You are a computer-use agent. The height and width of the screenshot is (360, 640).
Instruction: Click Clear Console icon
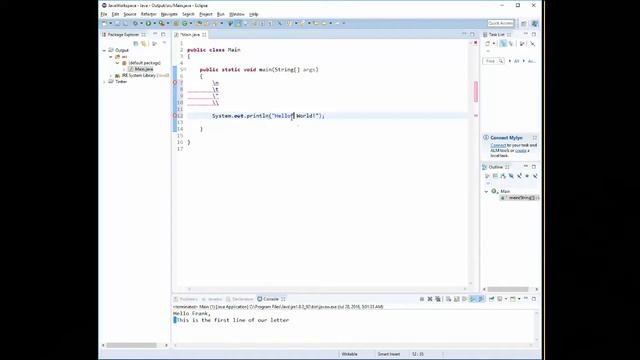point(449,299)
